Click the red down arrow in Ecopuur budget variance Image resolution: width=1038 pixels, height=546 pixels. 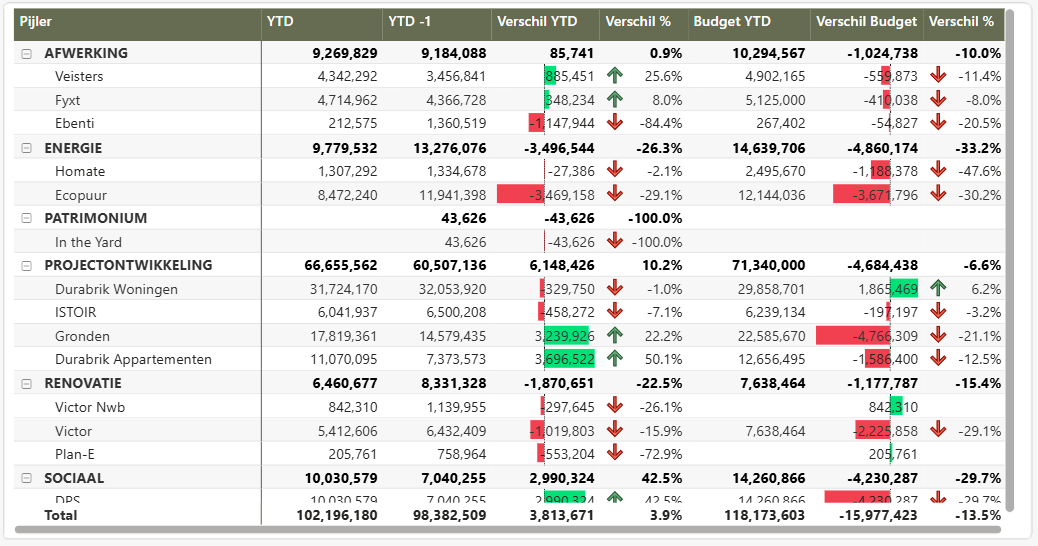tap(937, 195)
